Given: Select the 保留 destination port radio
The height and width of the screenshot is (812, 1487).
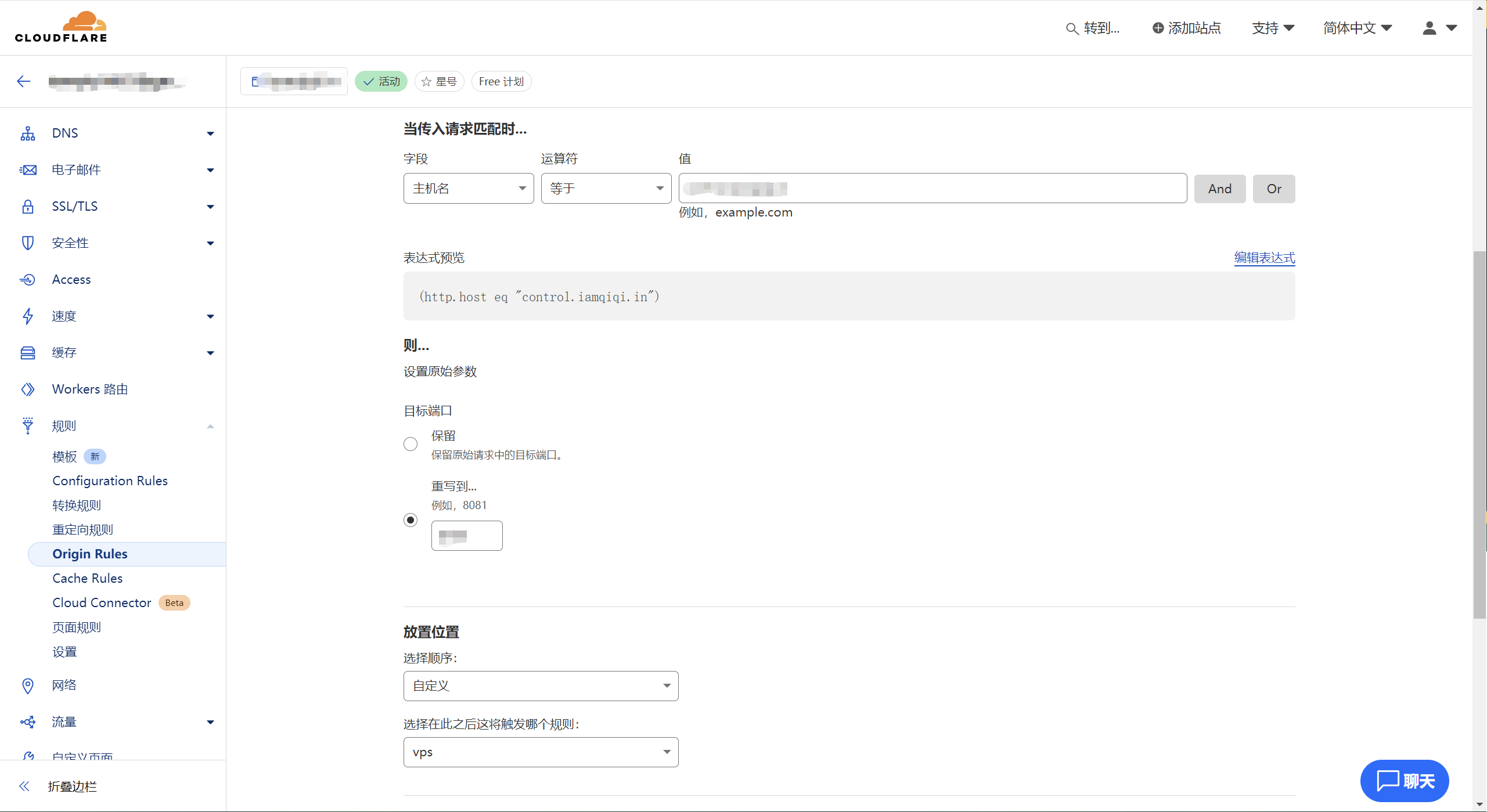Looking at the screenshot, I should click(x=411, y=444).
